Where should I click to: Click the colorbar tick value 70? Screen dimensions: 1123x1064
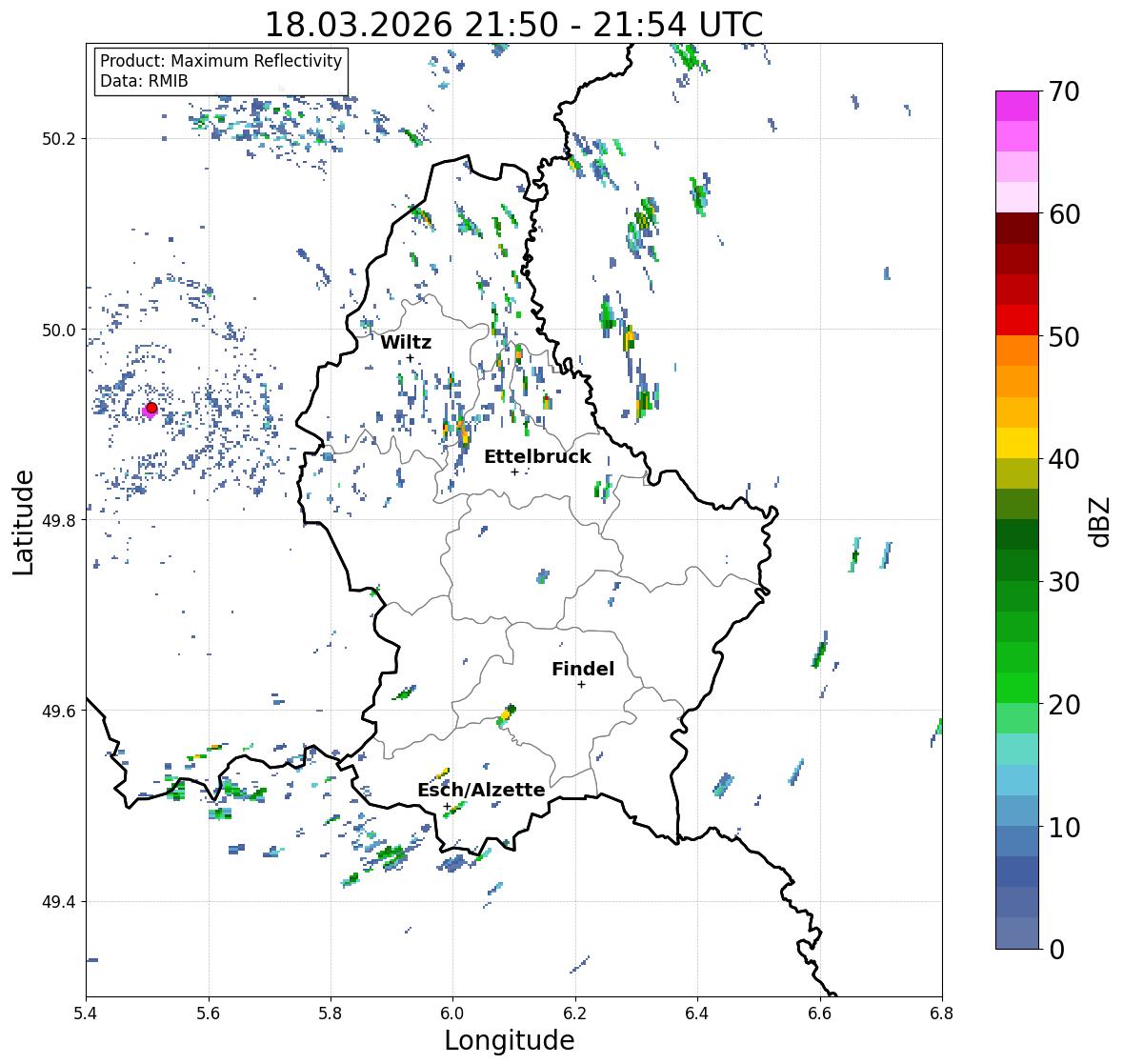(1063, 91)
